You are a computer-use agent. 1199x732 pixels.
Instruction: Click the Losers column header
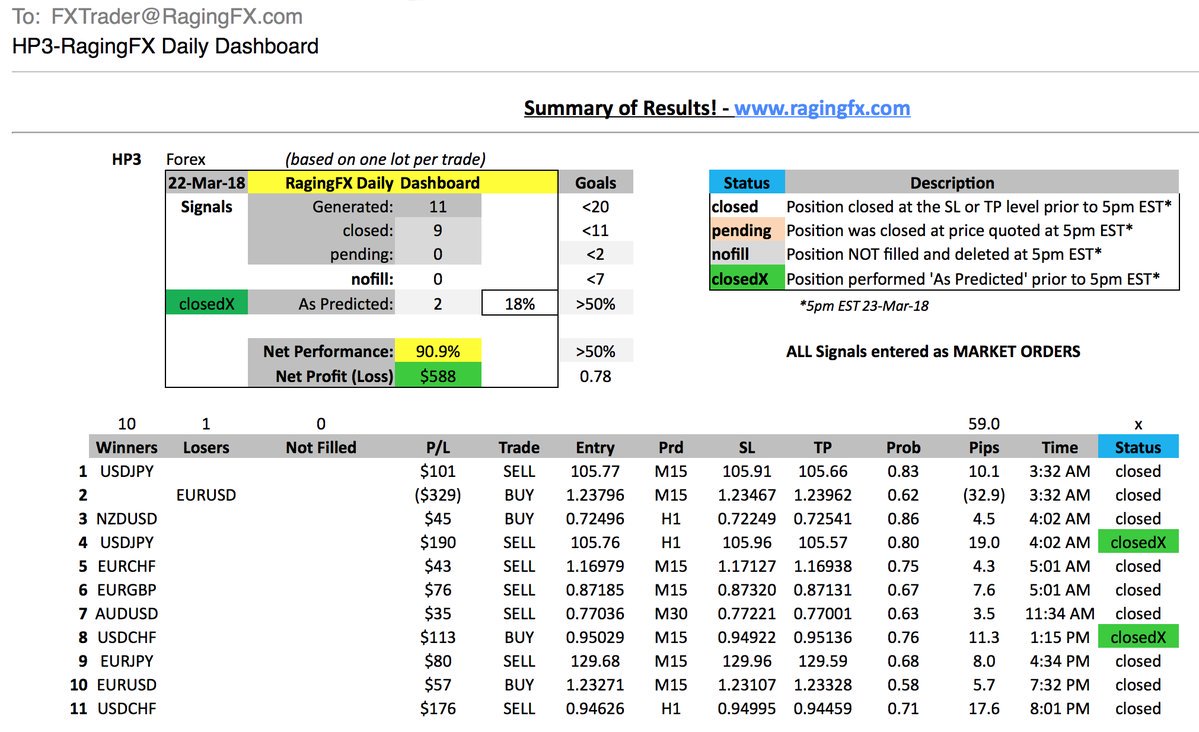(x=206, y=447)
